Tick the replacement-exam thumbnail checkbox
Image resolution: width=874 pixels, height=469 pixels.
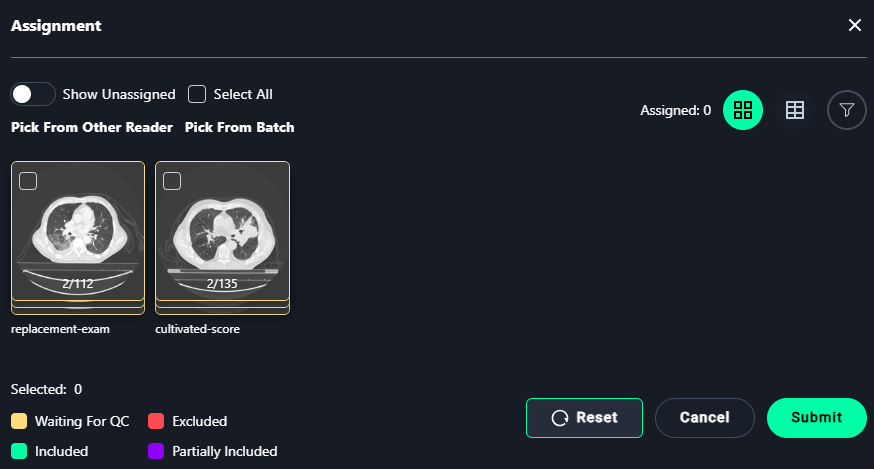(28, 181)
